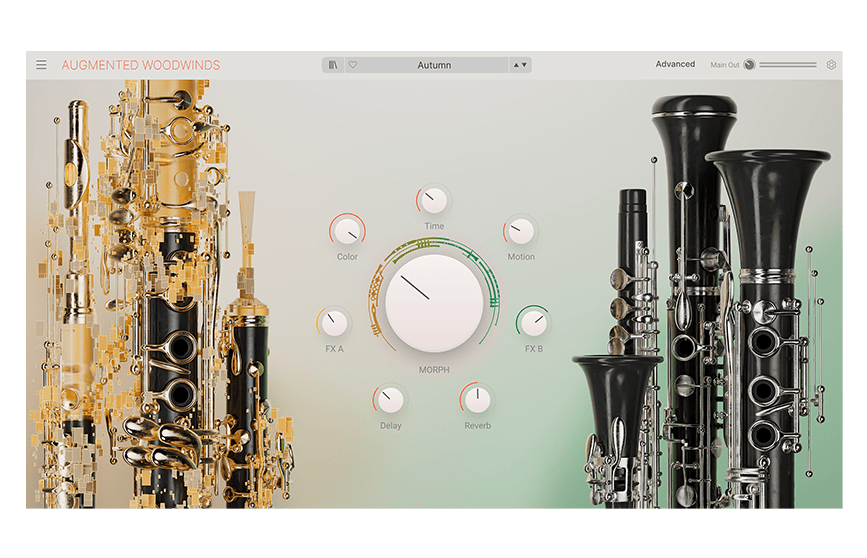
Task: Click the Color knob
Action: pos(348,232)
